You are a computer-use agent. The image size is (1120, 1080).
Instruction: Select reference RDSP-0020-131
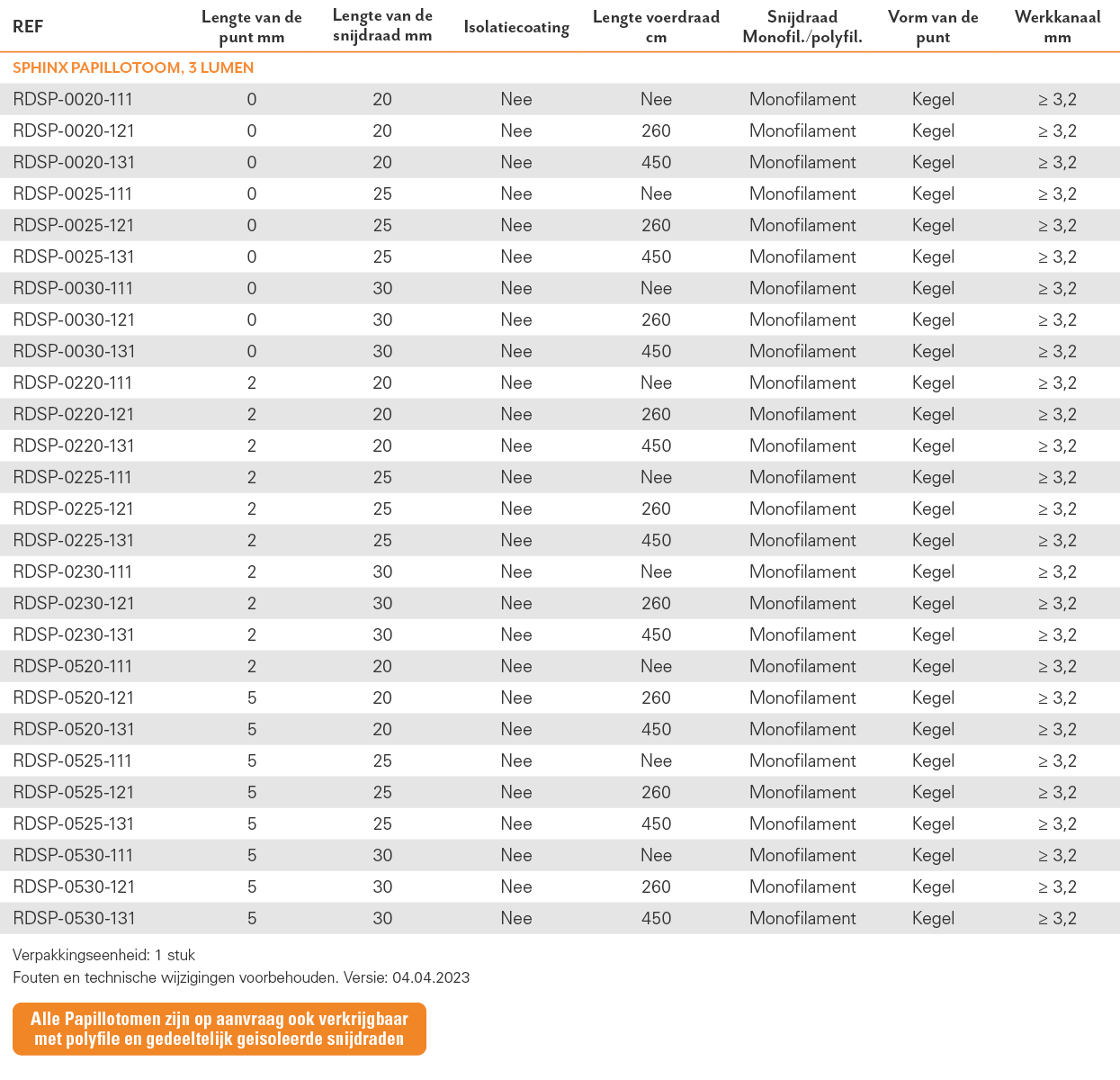pyautogui.click(x=74, y=162)
